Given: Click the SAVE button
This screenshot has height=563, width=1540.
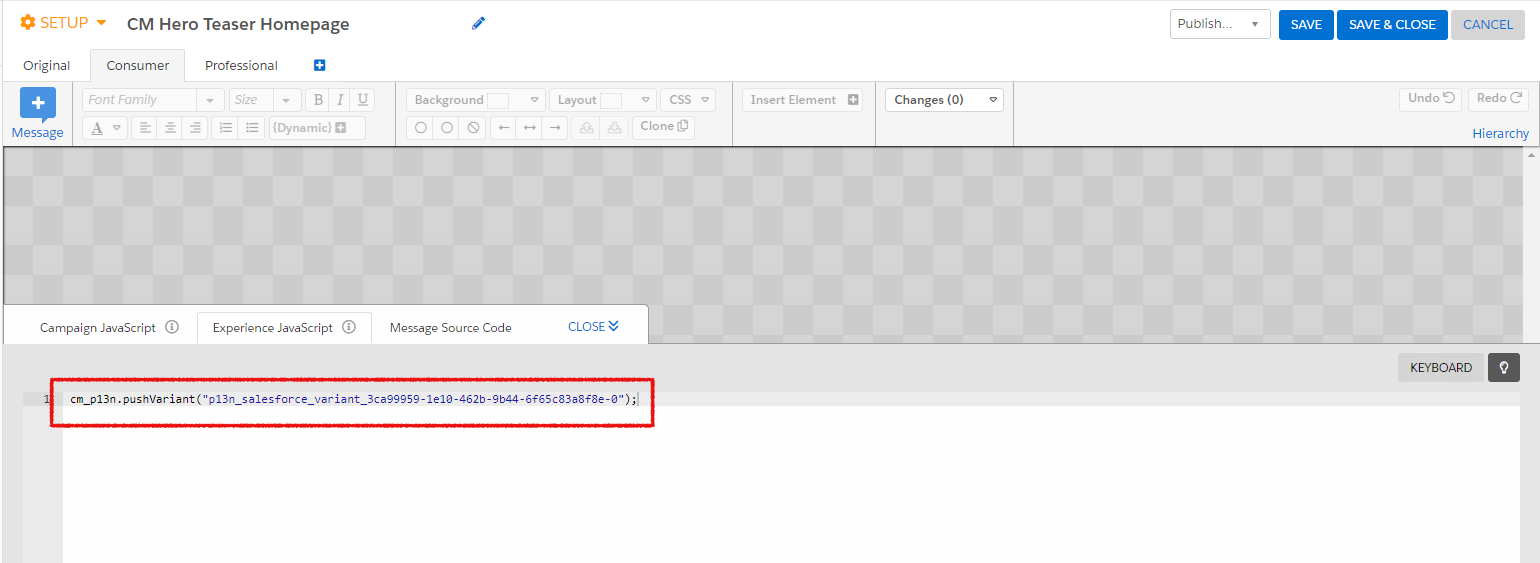Looking at the screenshot, I should point(1306,24).
